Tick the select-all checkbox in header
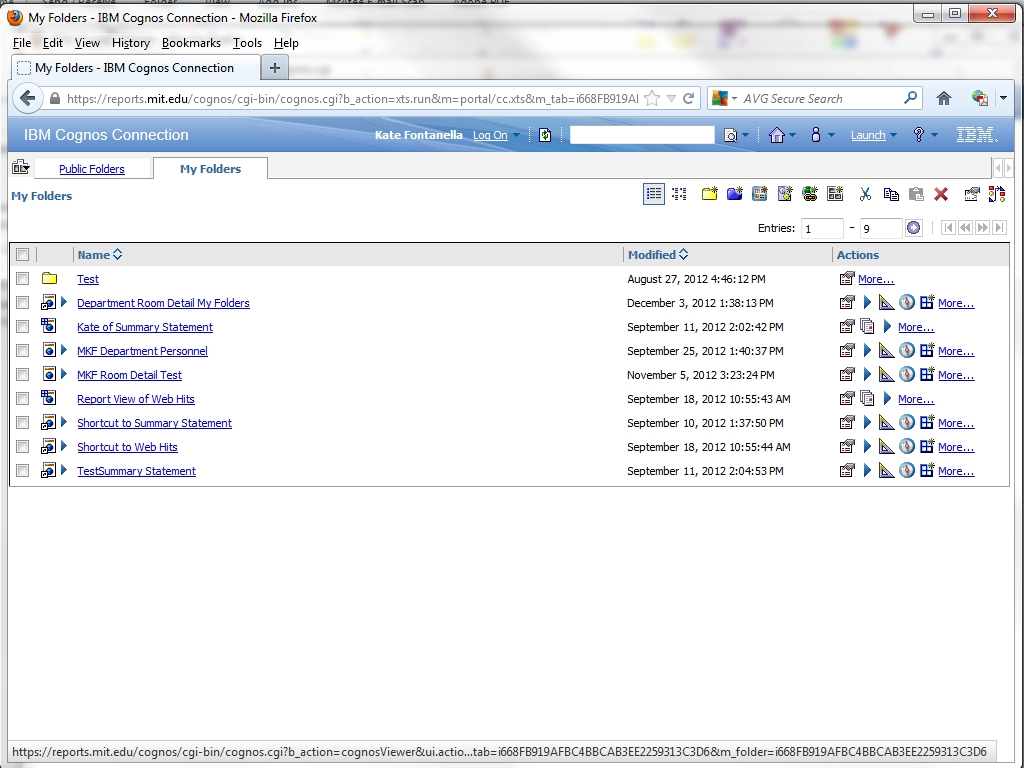The image size is (1024, 768). (23, 255)
